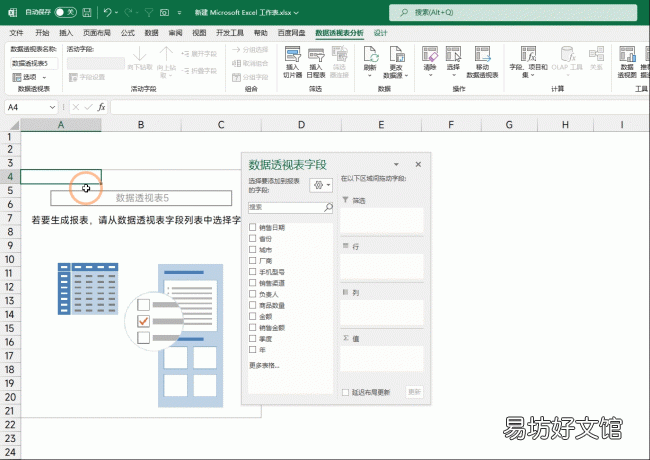Viewport: 650px width, 460px height.
Task: Open the File (文件) tab
Action: click(17, 33)
